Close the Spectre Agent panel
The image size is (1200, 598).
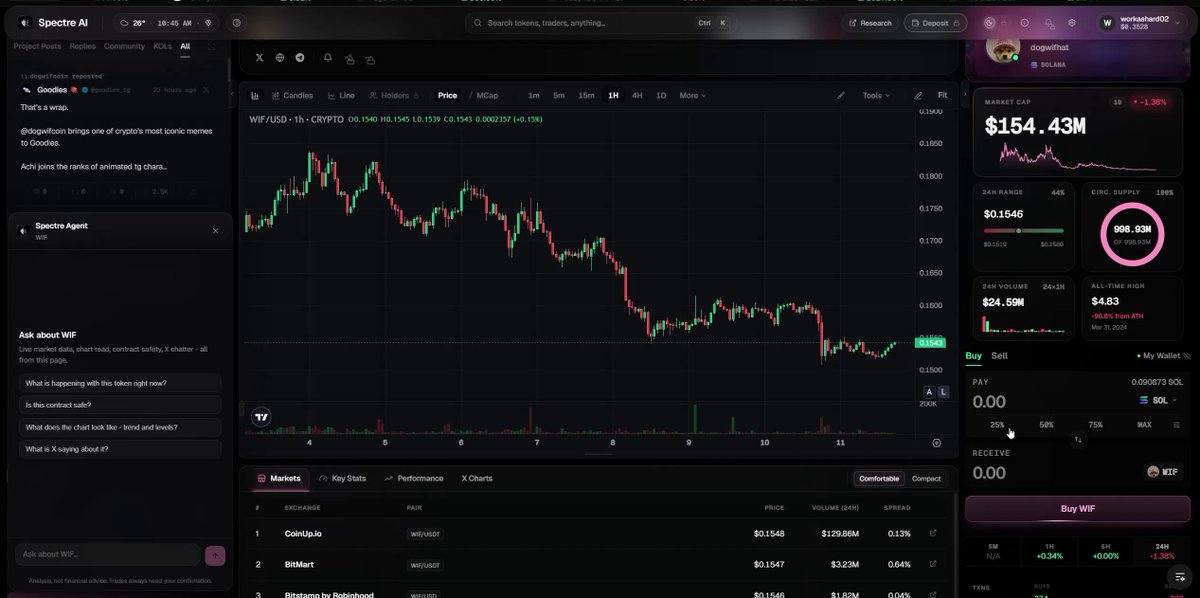pyautogui.click(x=215, y=231)
